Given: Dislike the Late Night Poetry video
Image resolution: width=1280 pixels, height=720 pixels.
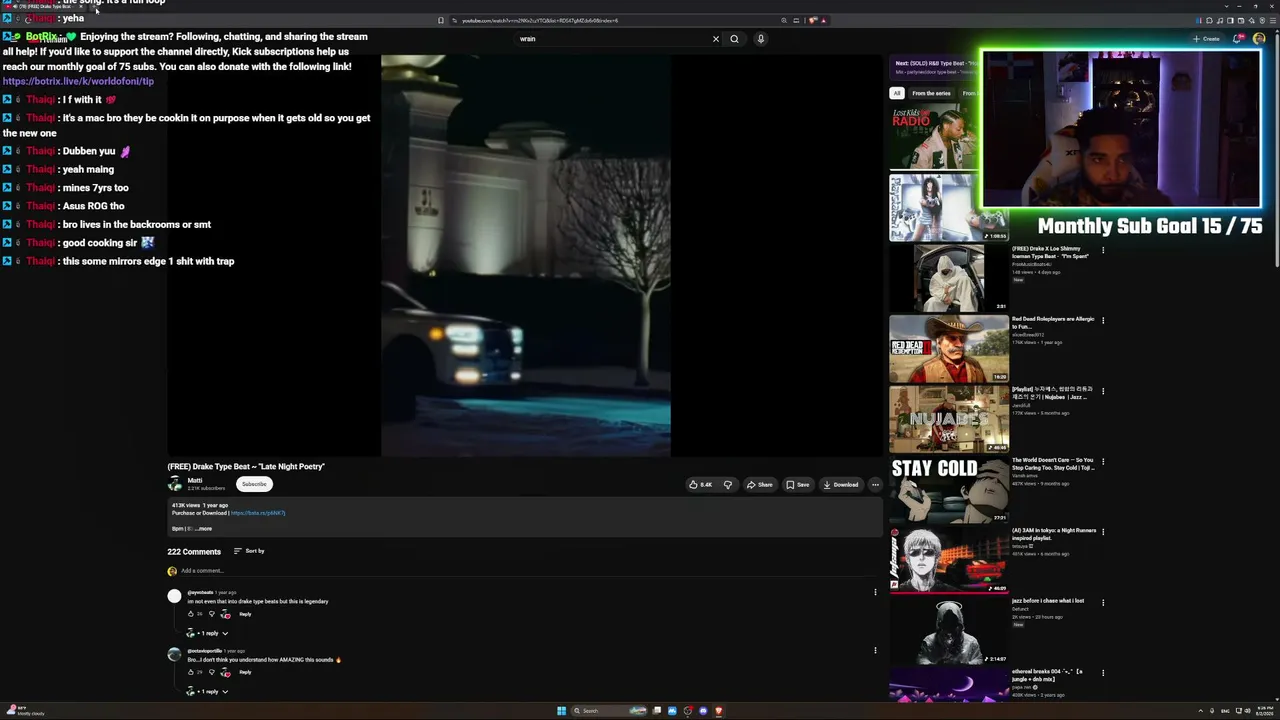Looking at the screenshot, I should (728, 485).
